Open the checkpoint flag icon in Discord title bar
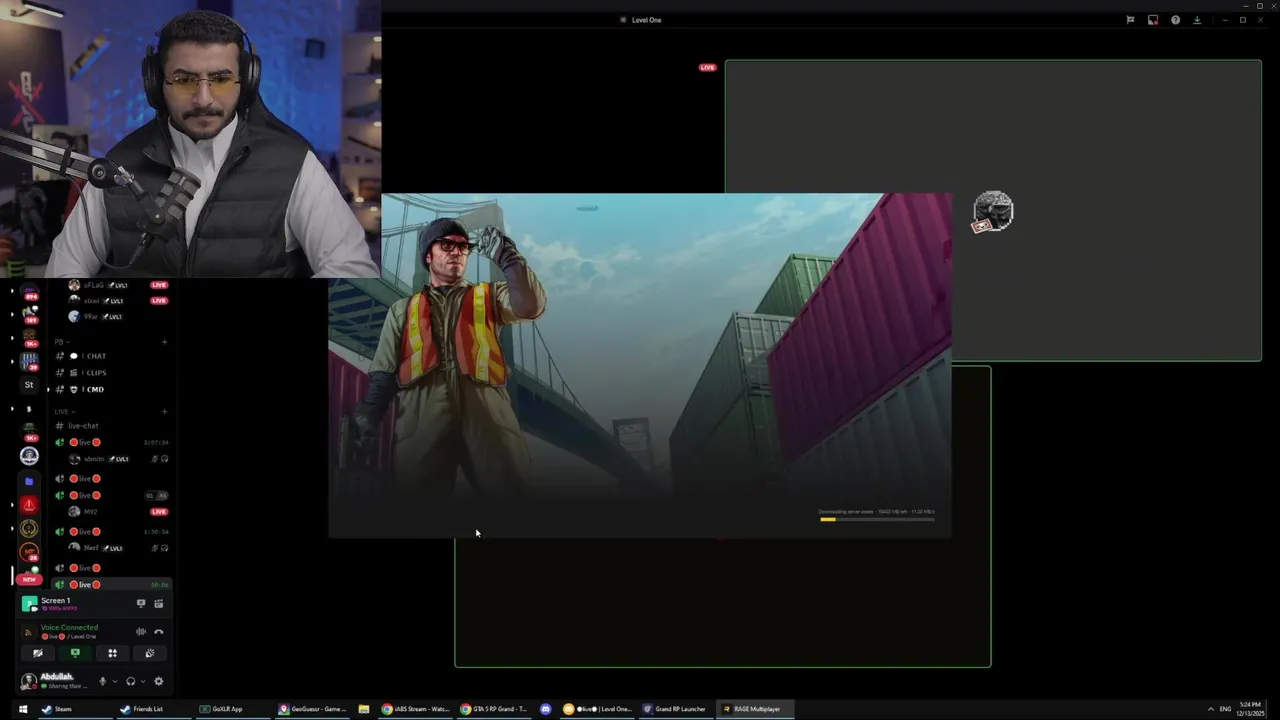1280x720 pixels. tap(1130, 20)
